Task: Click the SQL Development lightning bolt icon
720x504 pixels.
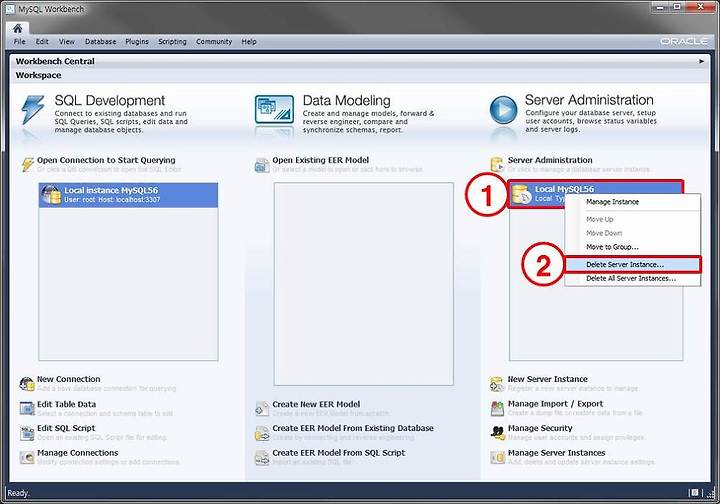Action: [x=33, y=110]
